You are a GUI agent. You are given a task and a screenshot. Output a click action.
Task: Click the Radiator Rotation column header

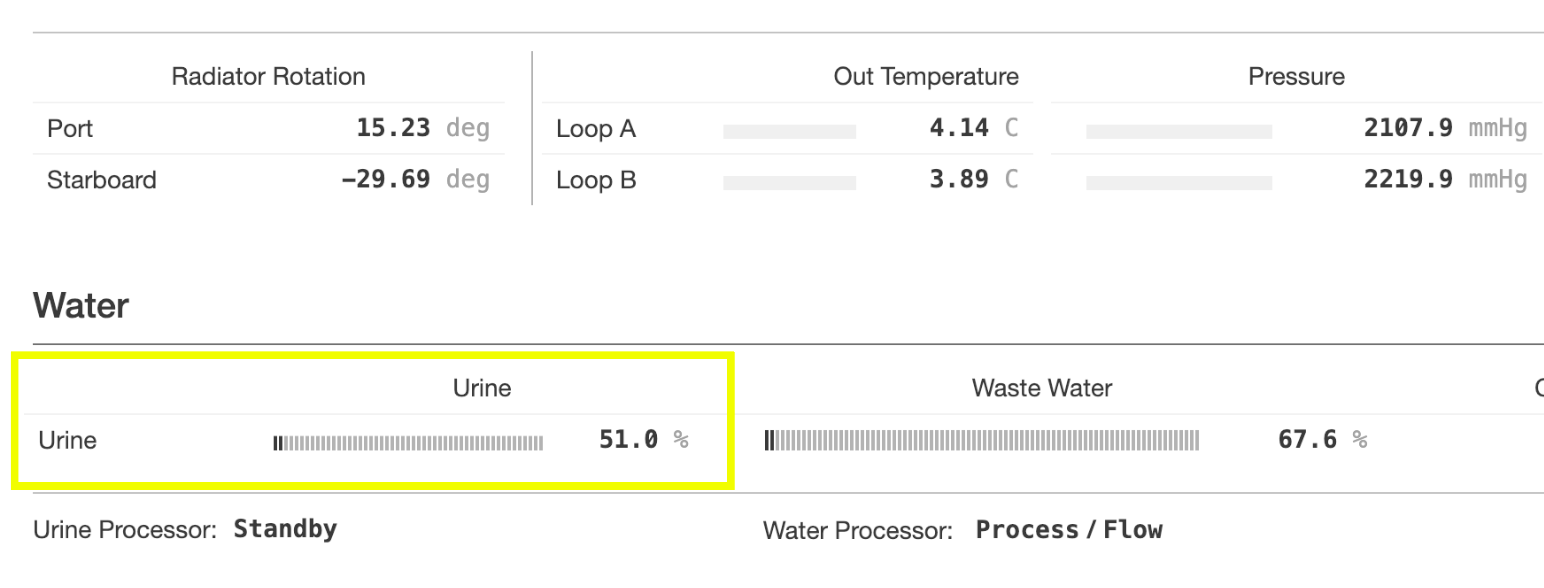click(x=268, y=77)
